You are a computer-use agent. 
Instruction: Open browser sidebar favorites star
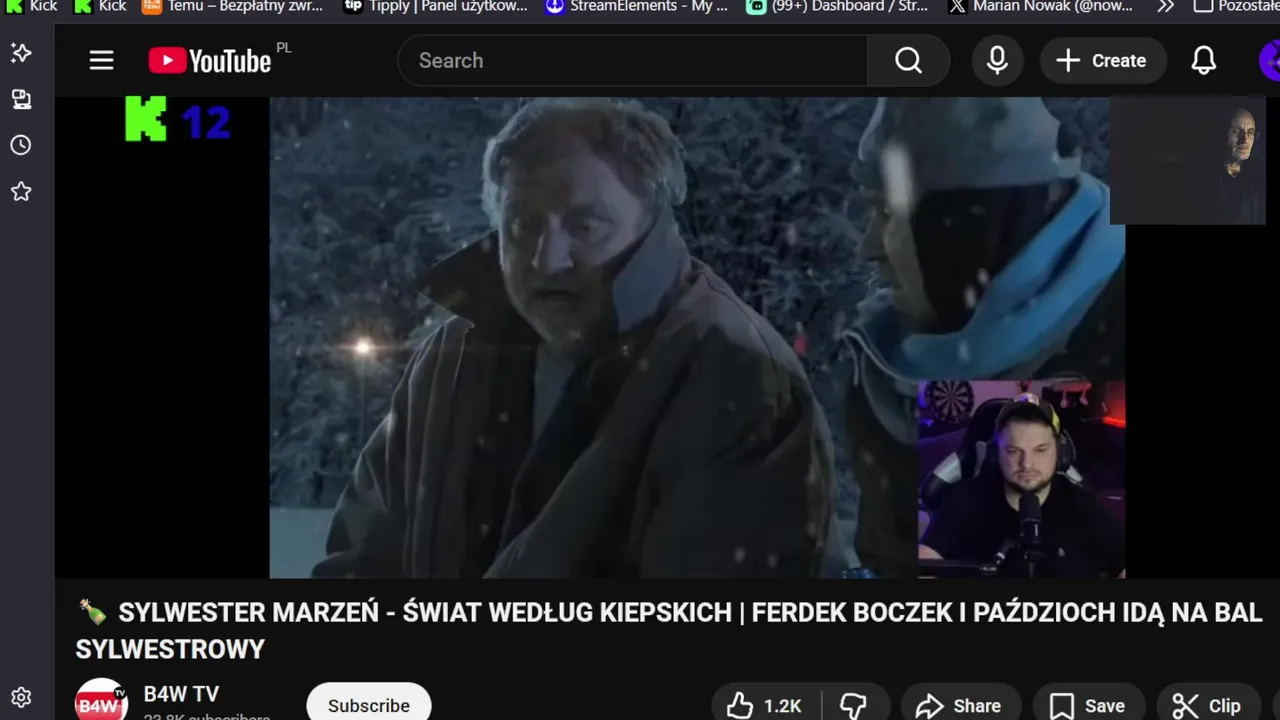point(21,191)
